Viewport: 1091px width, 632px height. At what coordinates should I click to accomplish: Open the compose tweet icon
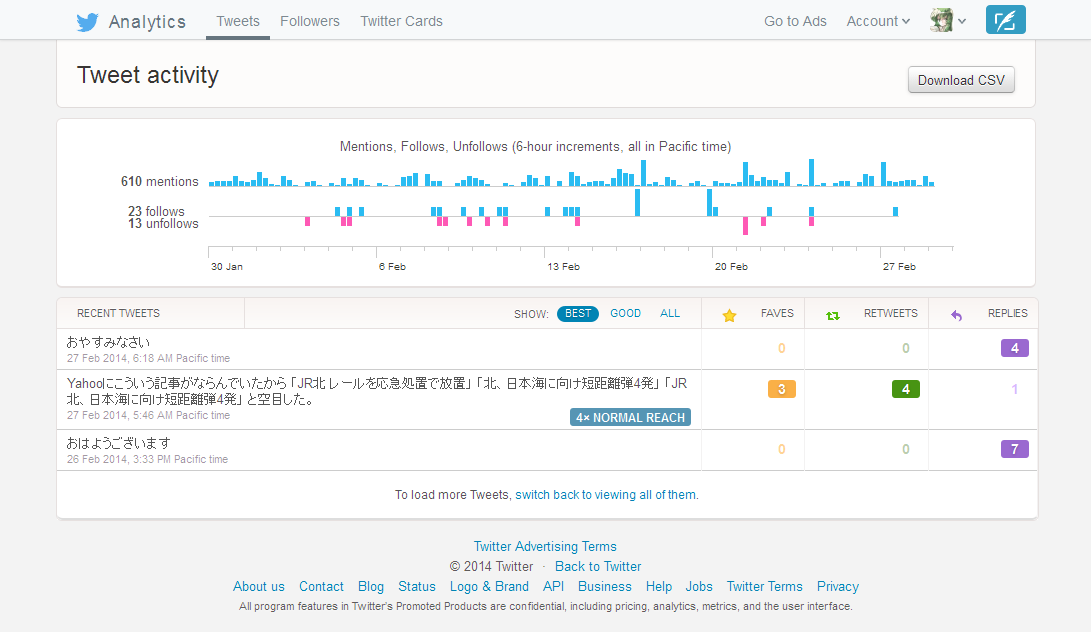pos(1005,19)
